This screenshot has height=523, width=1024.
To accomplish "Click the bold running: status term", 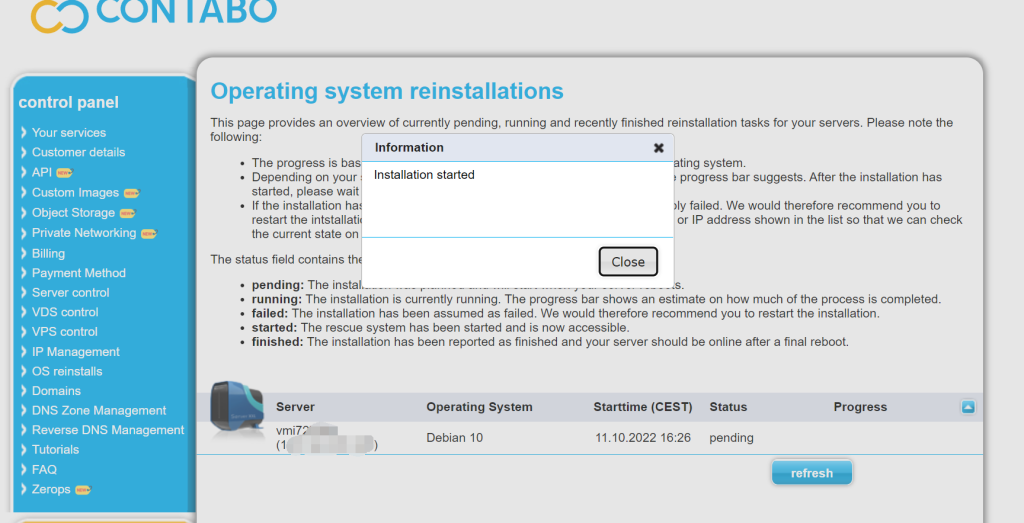I will 277,300.
